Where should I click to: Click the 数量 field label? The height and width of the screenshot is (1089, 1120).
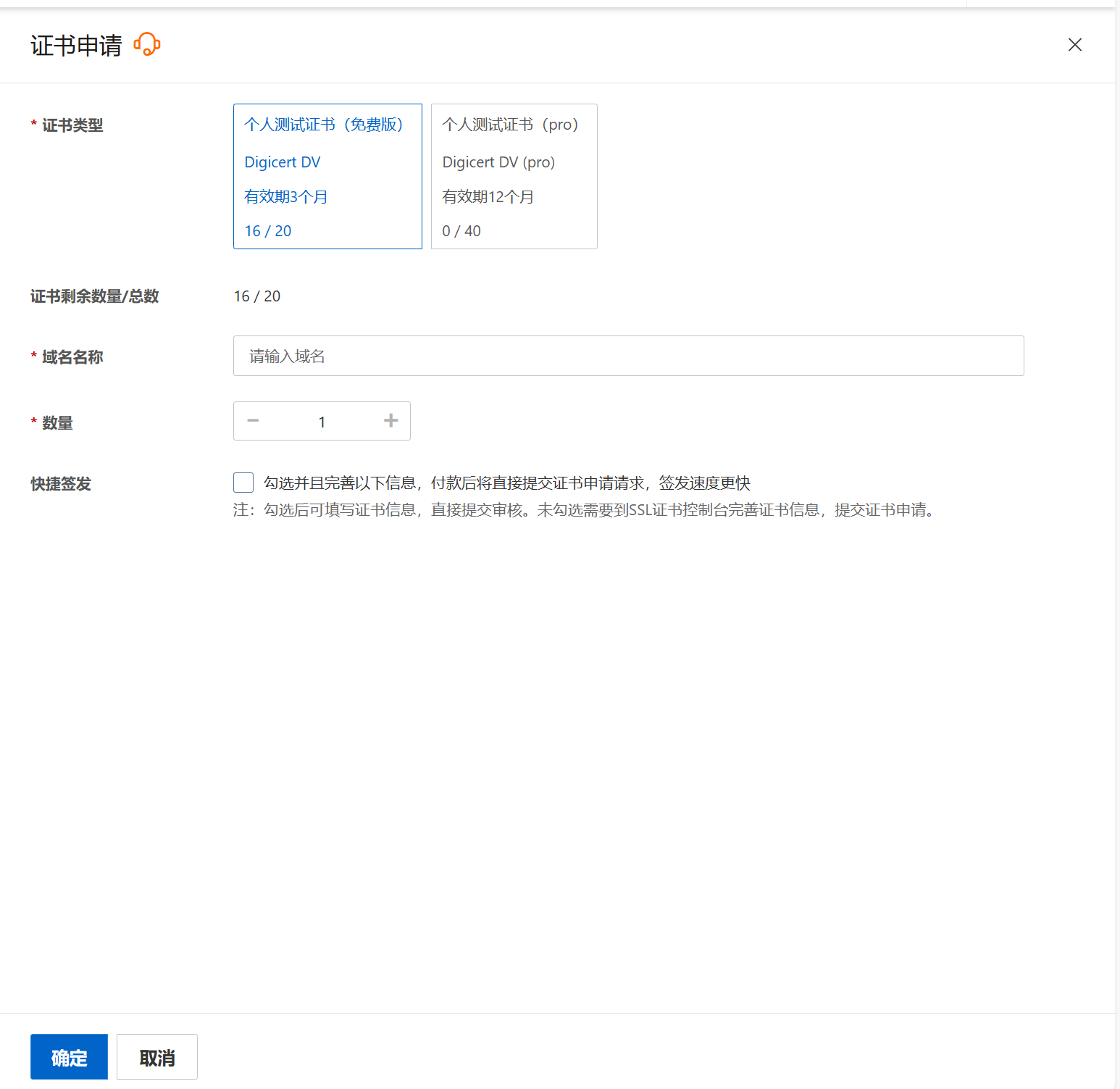57,423
